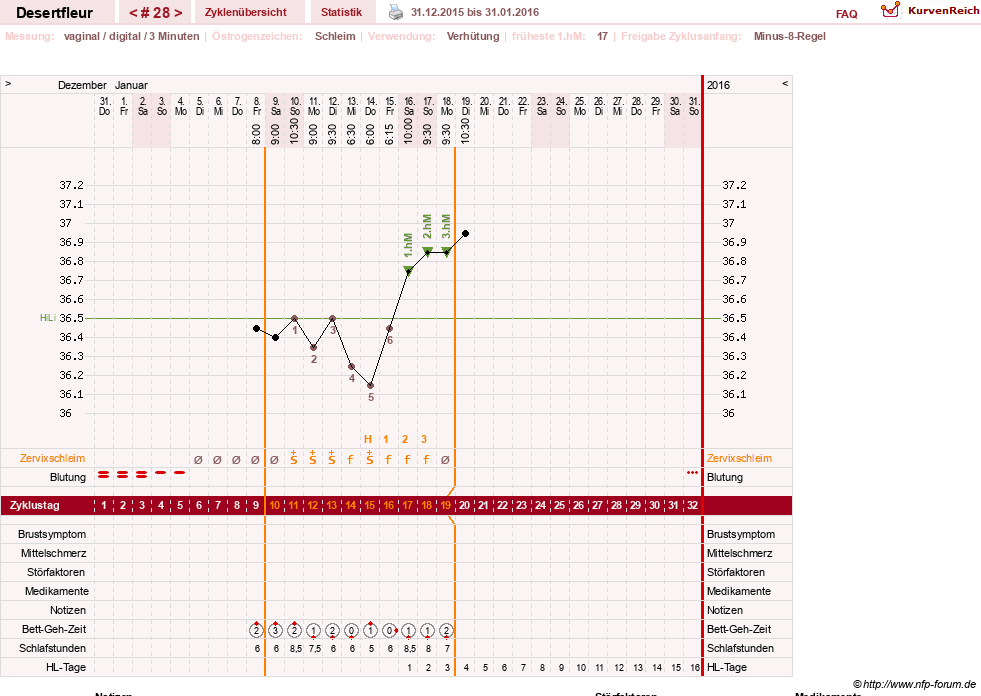Screen dimensions: 981x696
Task: Click the 1.hM temperature marker
Action: point(409,270)
